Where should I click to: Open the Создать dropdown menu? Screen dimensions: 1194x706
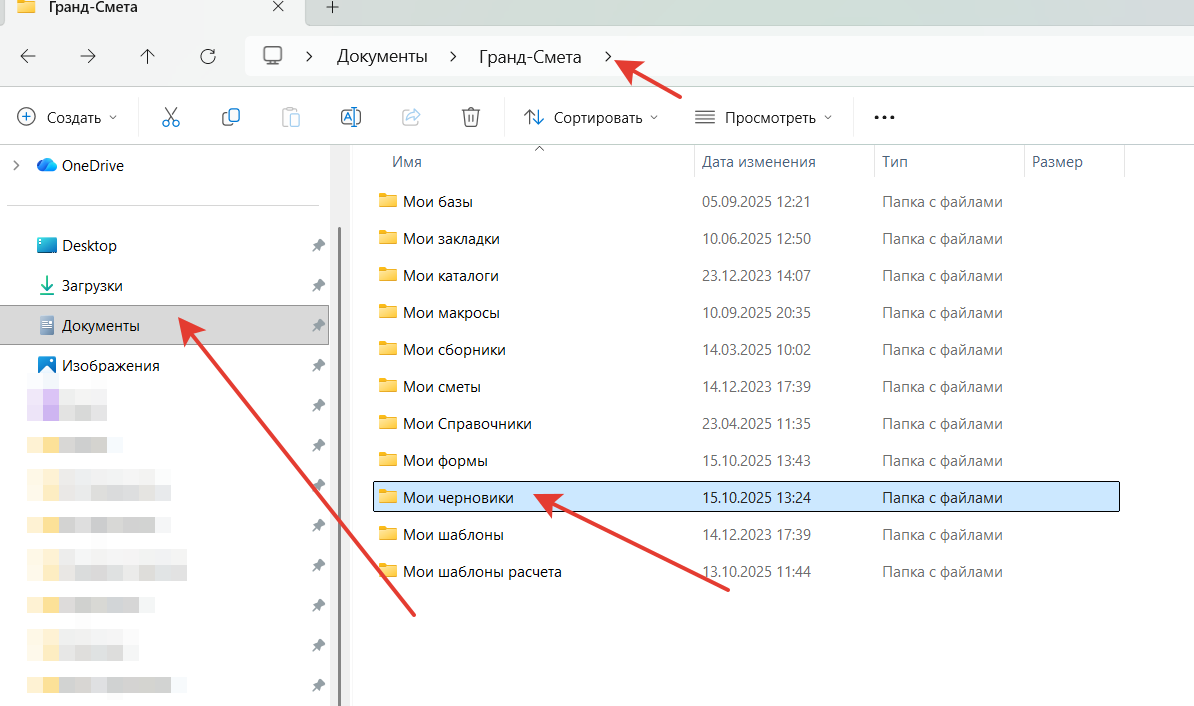[x=68, y=117]
